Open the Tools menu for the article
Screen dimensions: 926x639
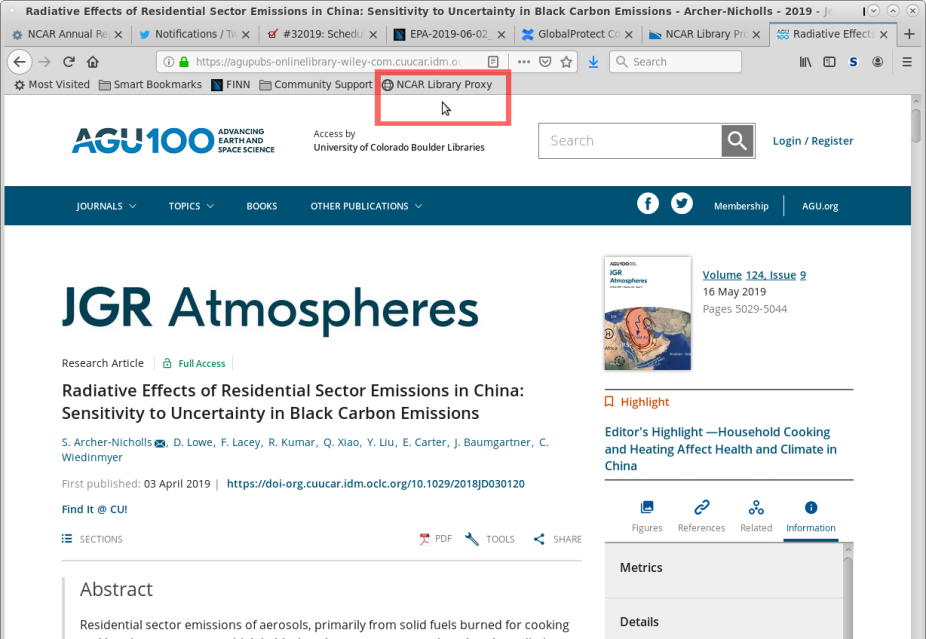[x=490, y=539]
